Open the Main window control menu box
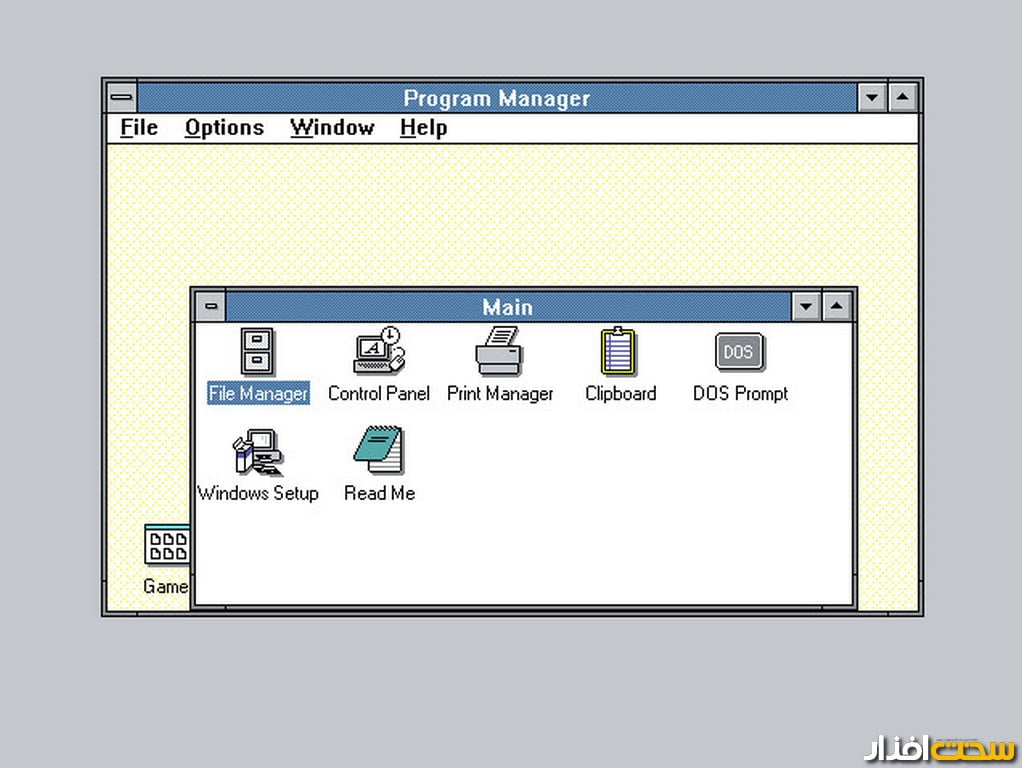Viewport: 1022px width, 768px height. pos(209,306)
